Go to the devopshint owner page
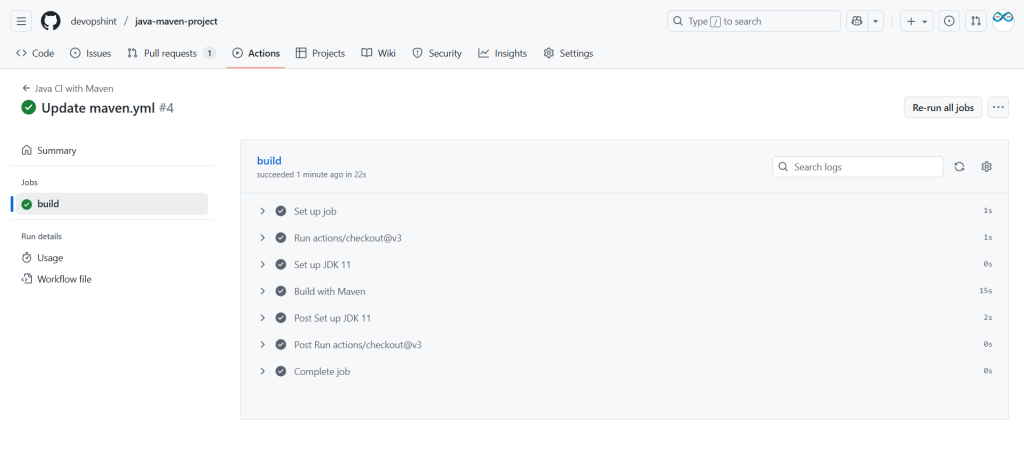Screen dimensions: 1024x463 coord(93,21)
